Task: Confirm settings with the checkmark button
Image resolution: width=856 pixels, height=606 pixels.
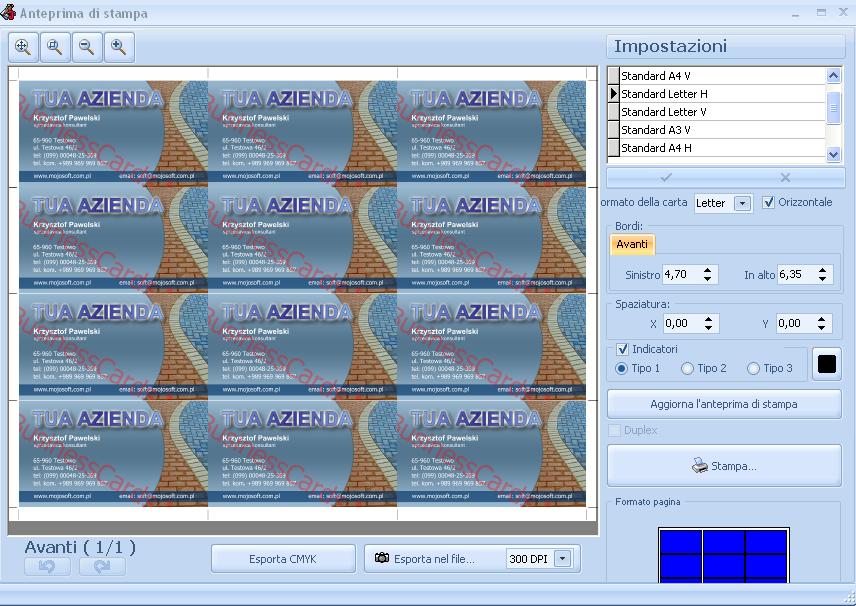Action: [666, 177]
